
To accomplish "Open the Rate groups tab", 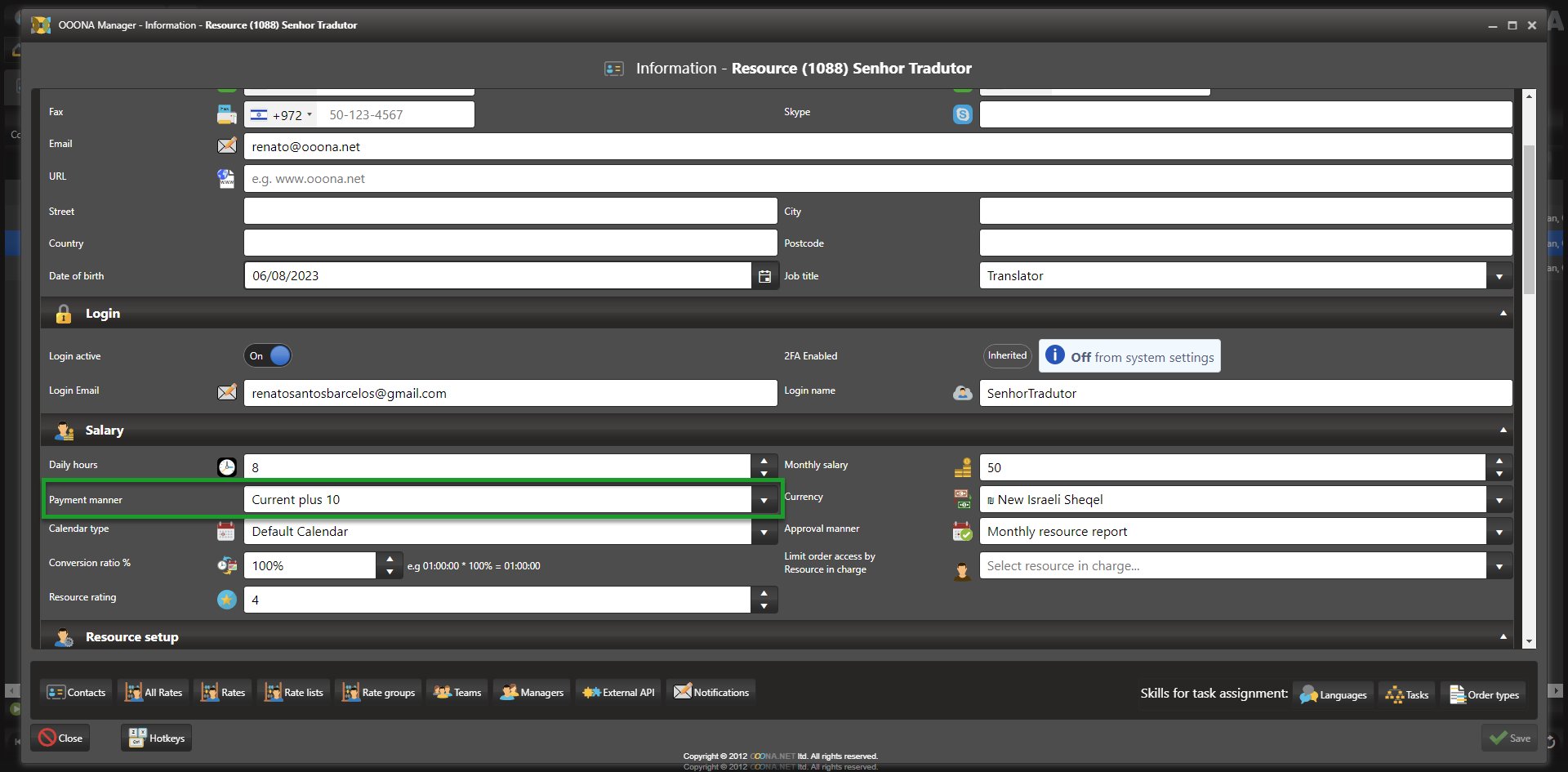I will coord(379,693).
